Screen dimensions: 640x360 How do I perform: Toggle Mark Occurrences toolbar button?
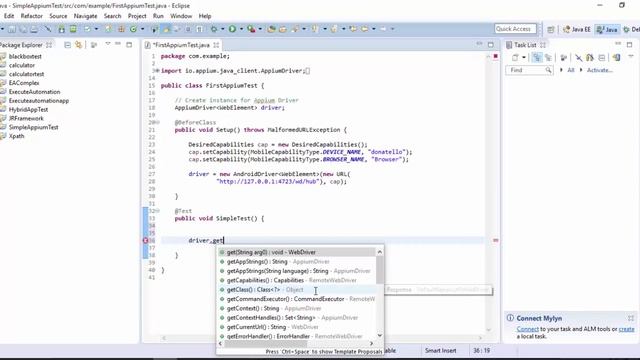(166, 29)
